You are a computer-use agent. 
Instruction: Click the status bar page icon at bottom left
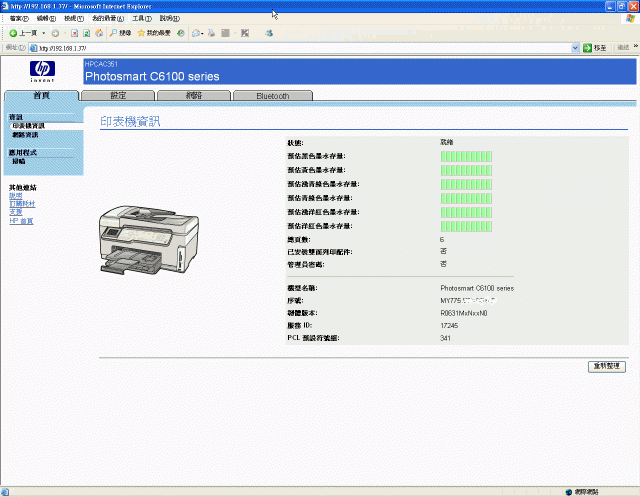tap(5, 492)
